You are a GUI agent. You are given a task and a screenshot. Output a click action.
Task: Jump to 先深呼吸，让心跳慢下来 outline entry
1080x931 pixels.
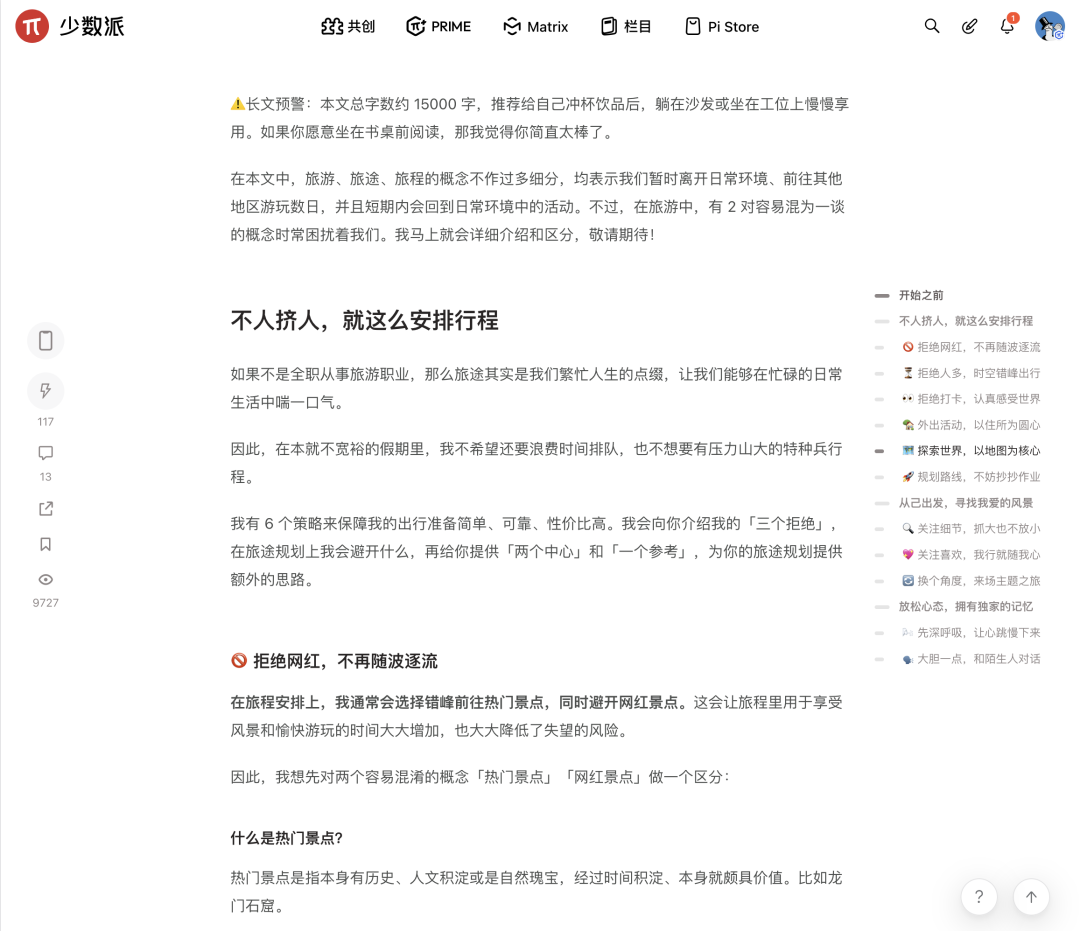pyautogui.click(x=971, y=633)
